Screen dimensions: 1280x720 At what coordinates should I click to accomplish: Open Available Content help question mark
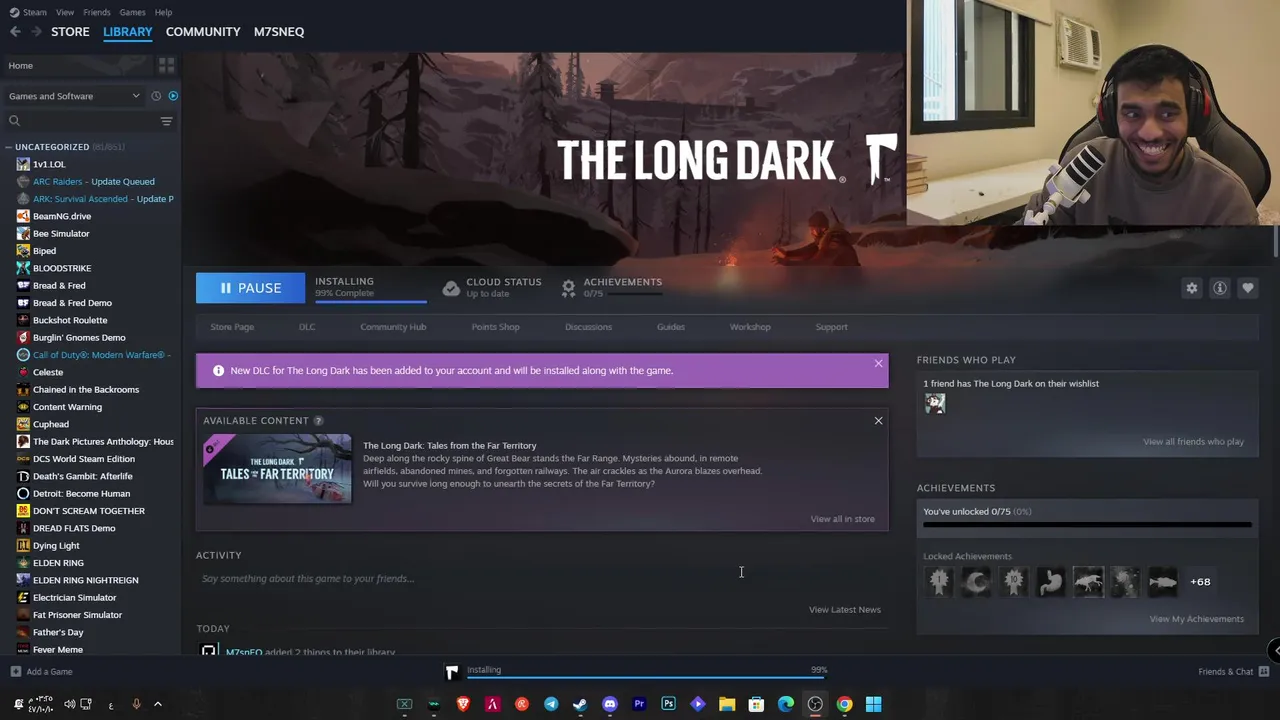(x=318, y=421)
